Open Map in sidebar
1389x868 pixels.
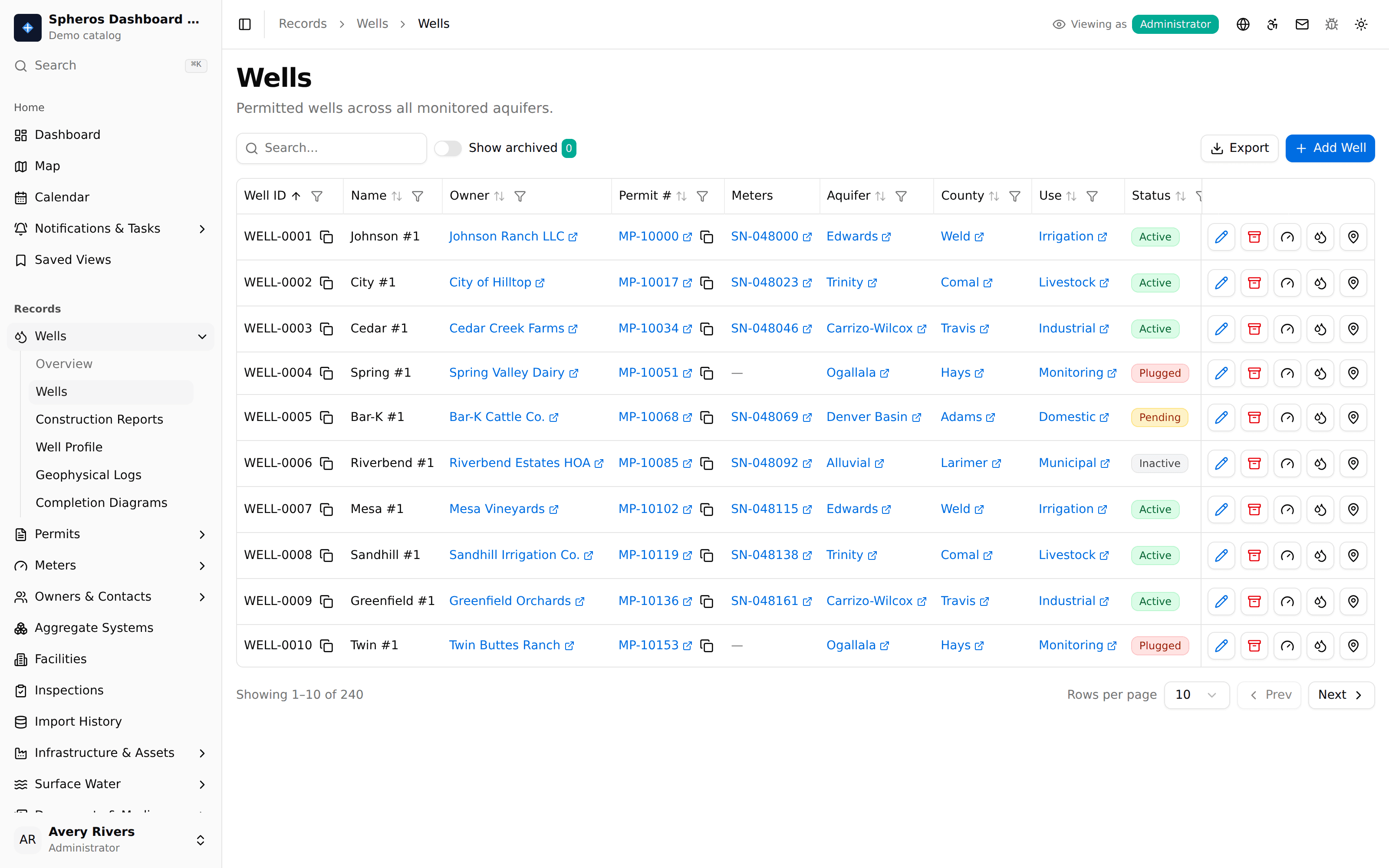(111, 166)
